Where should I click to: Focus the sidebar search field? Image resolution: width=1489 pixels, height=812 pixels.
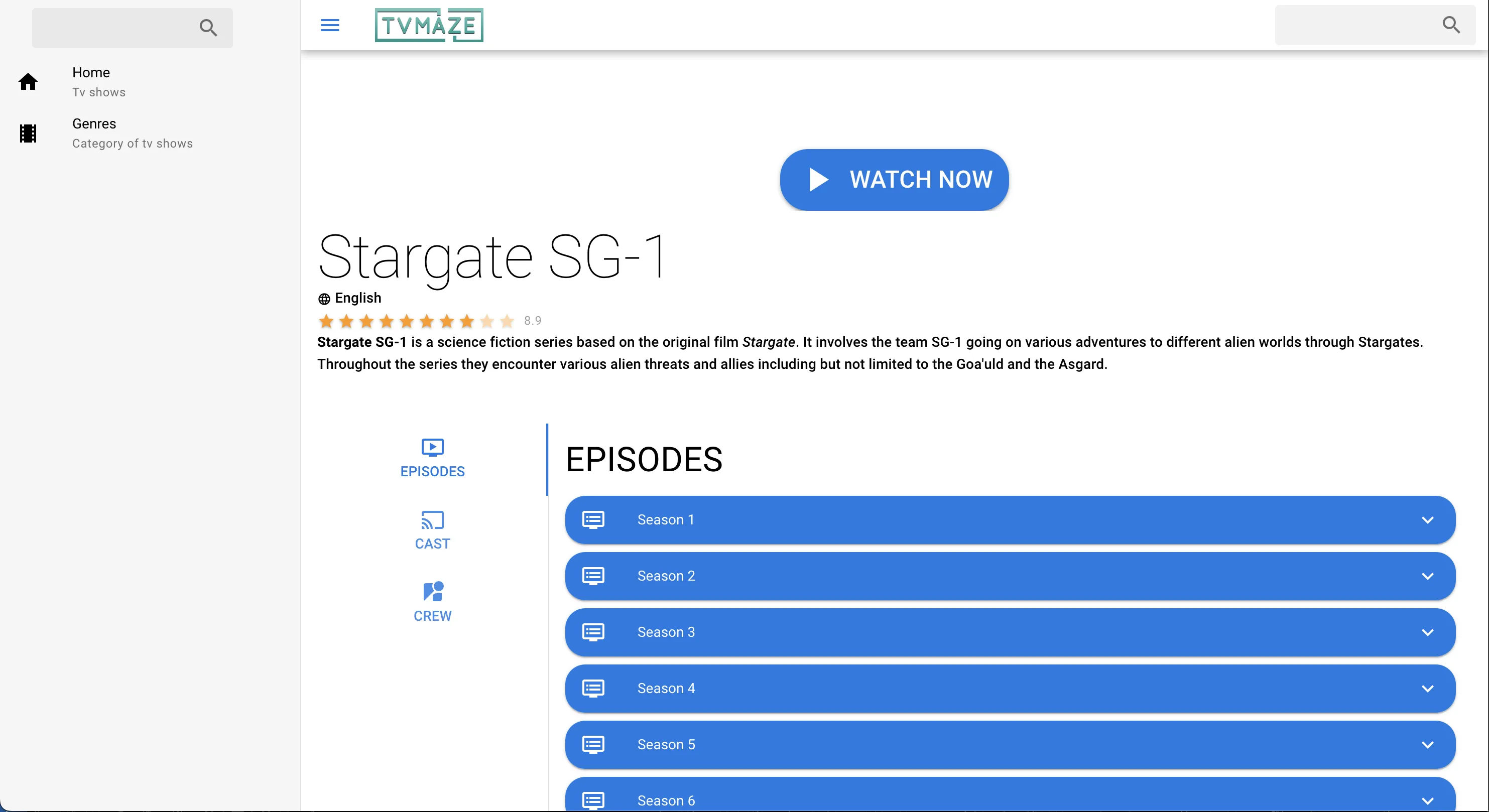133,28
